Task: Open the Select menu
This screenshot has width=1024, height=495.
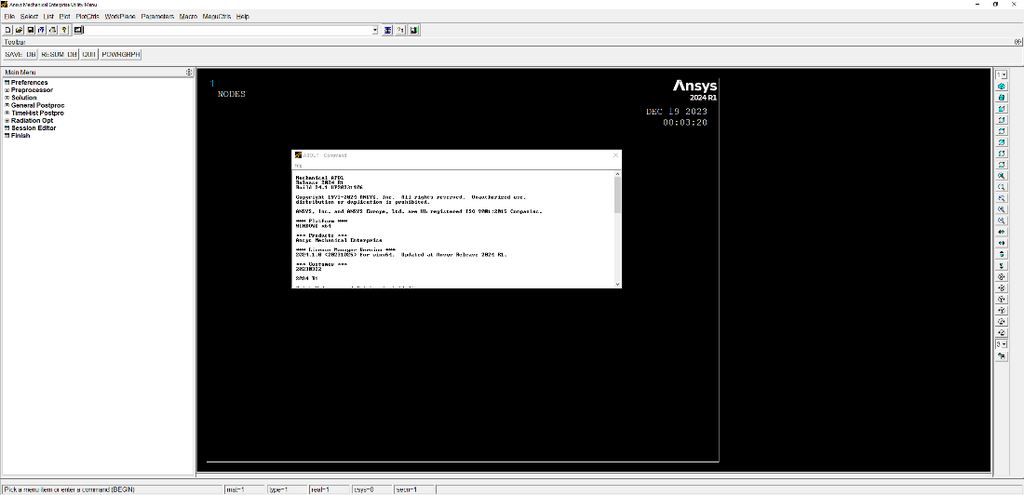Action: (29, 16)
